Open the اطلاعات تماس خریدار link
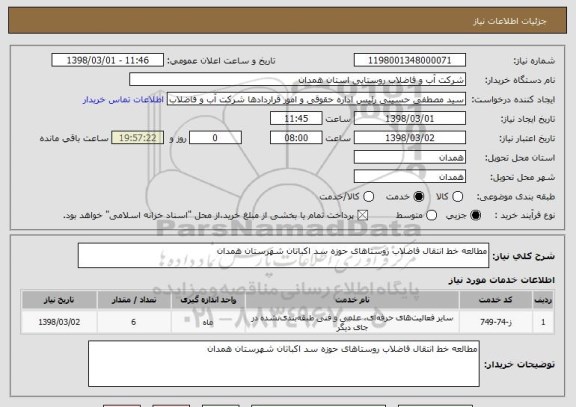The image size is (576, 407). pos(123,100)
